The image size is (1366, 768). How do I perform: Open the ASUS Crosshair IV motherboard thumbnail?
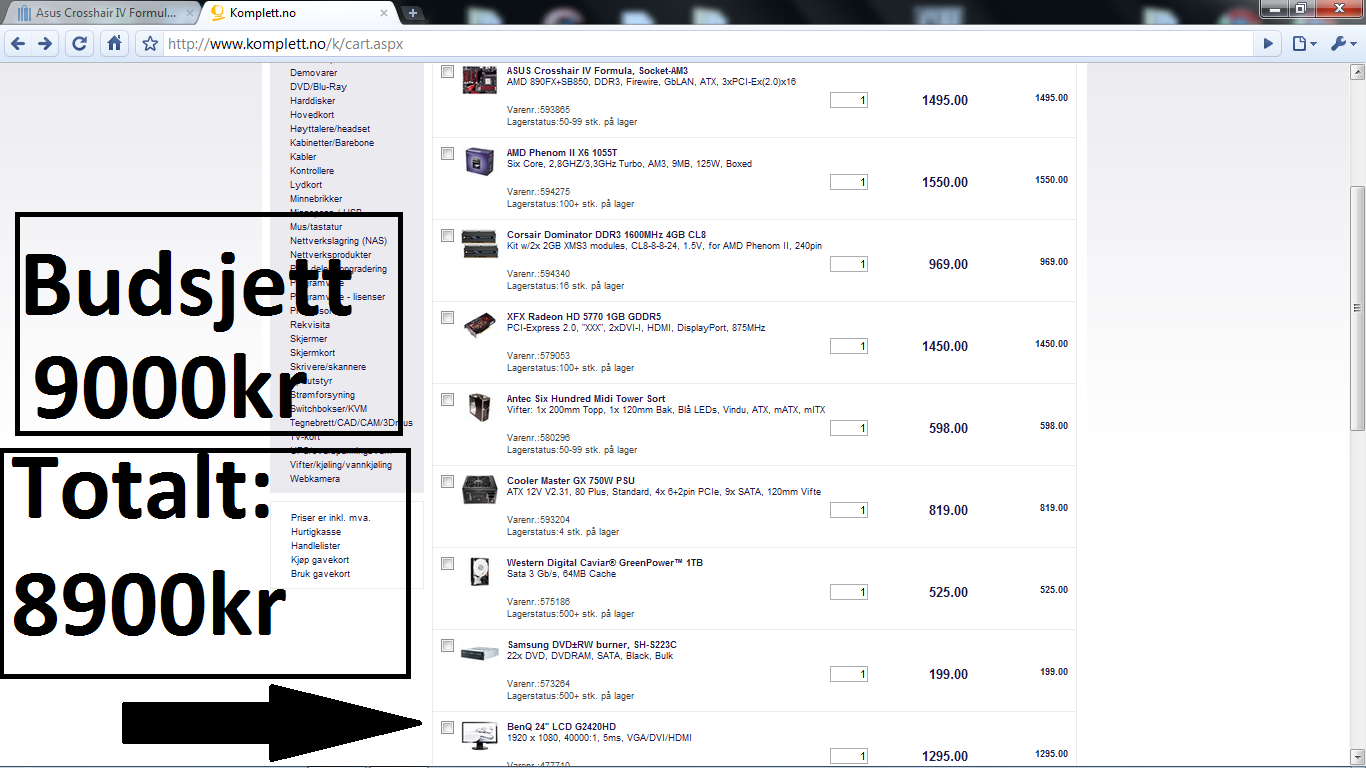pos(480,80)
